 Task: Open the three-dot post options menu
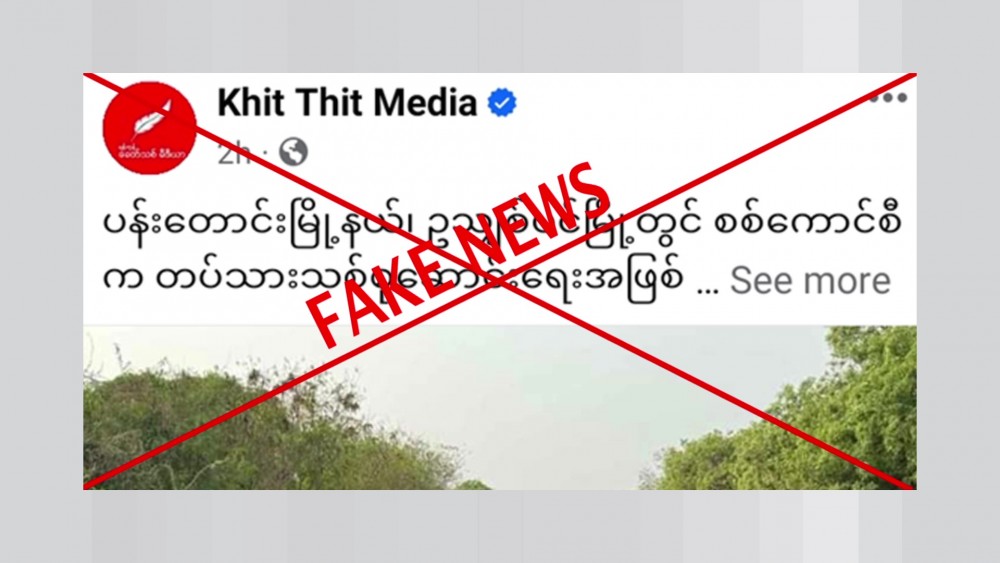coord(888,98)
